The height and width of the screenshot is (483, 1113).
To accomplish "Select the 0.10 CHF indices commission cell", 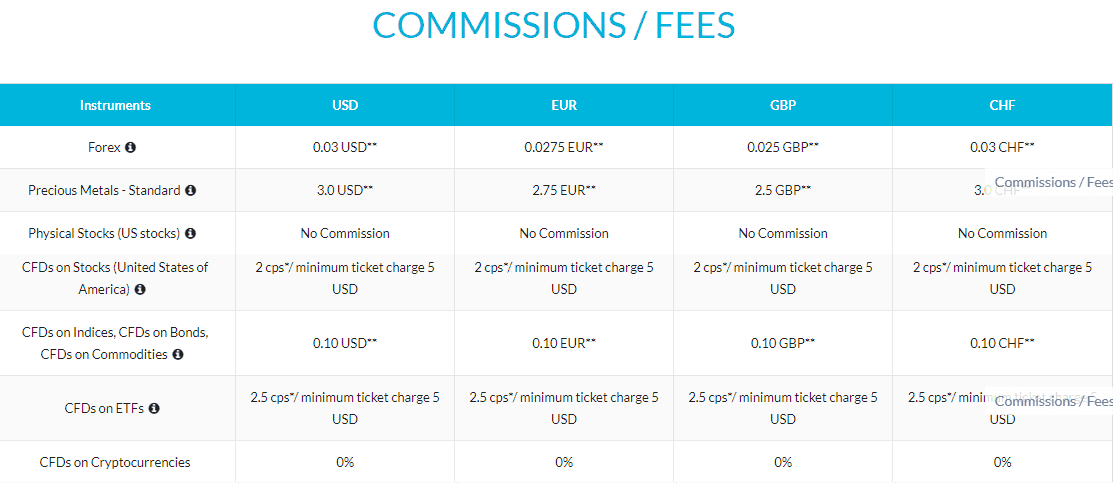I will coord(1002,343).
